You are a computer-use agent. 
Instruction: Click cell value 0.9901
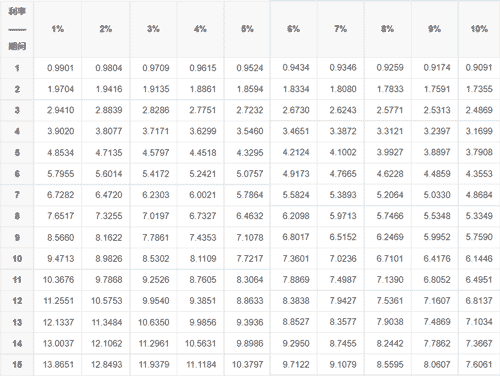60,68
